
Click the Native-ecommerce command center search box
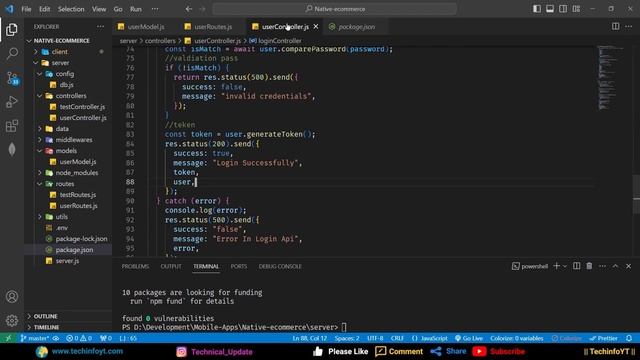[335, 9]
